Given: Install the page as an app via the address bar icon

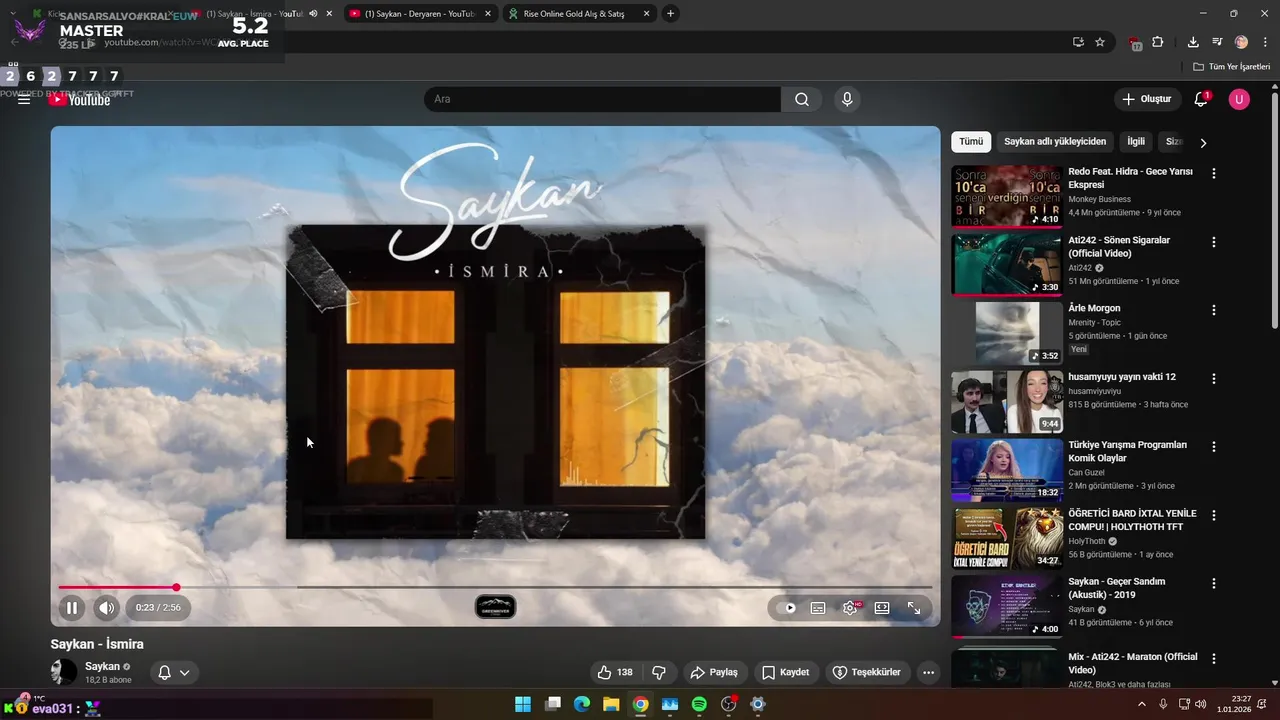Looking at the screenshot, I should tap(1078, 42).
